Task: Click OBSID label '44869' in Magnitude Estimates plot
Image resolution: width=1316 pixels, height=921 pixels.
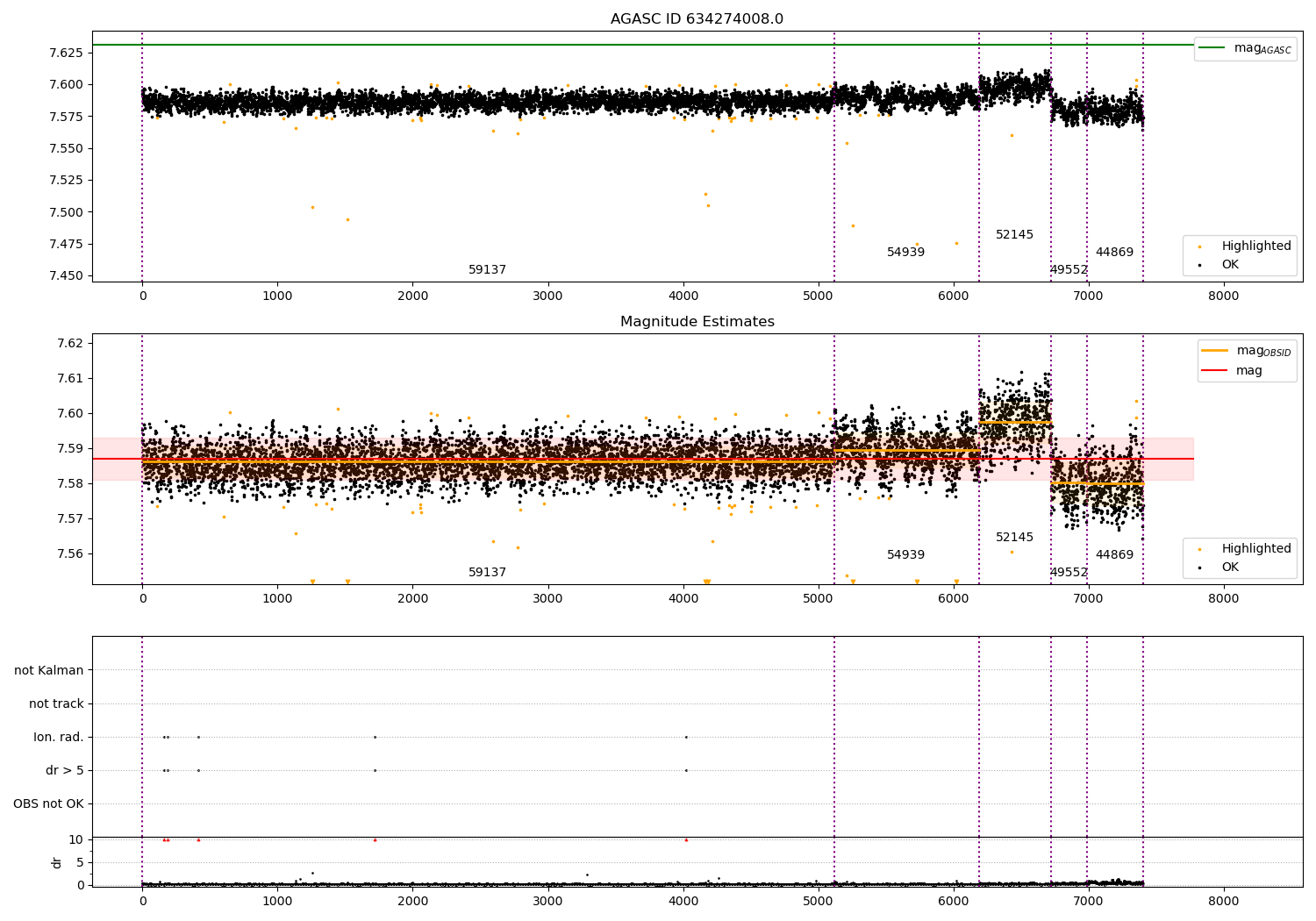Action: [1114, 555]
